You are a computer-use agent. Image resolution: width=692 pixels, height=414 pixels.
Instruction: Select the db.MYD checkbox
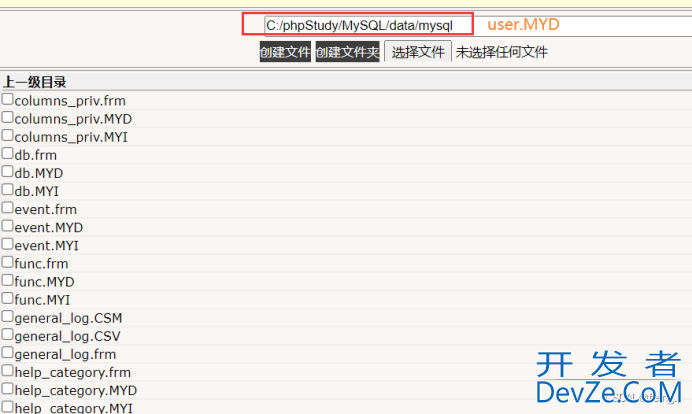(x=7, y=172)
